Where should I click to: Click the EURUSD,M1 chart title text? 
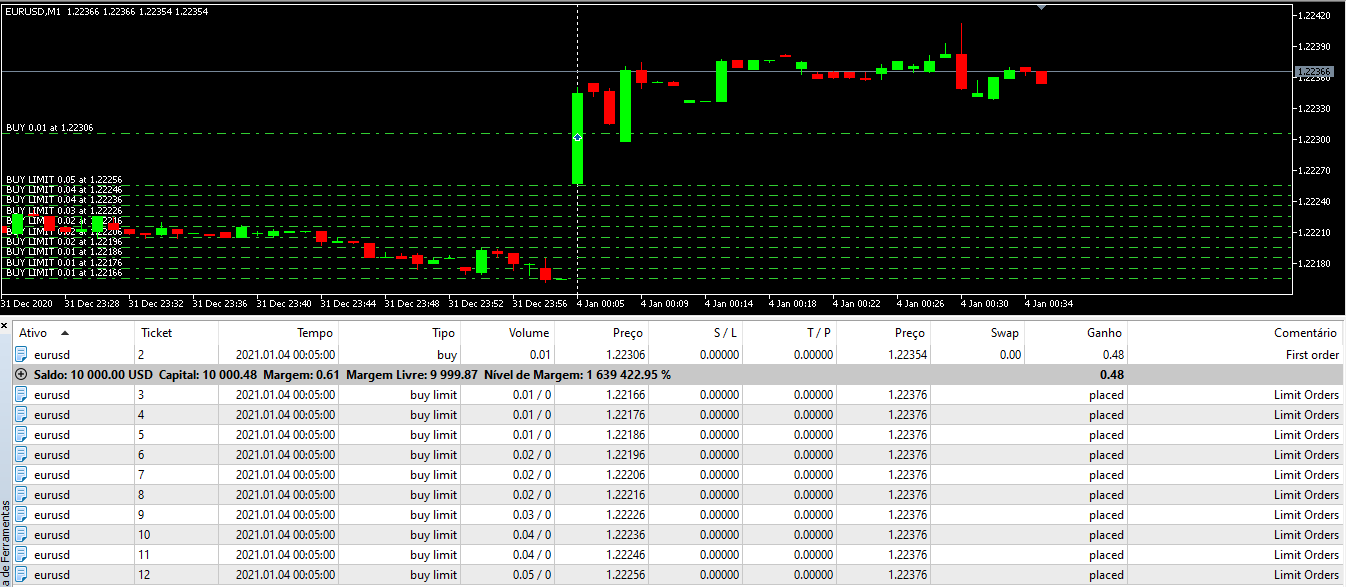(x=34, y=11)
